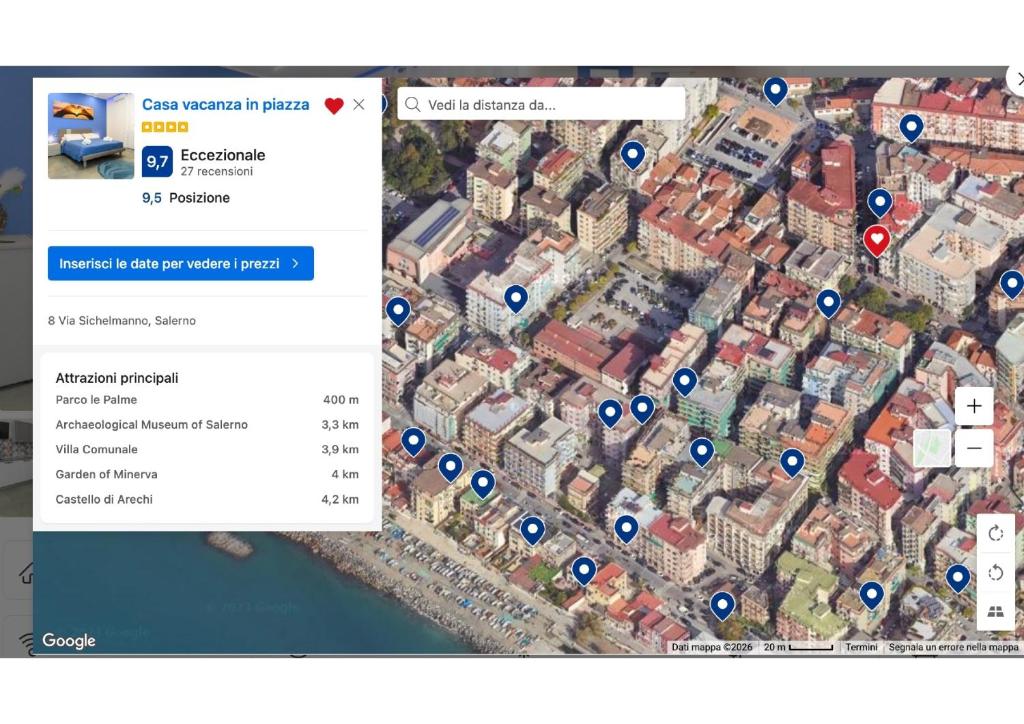1024x724 pixels.
Task: Rotate the map view counterclockwise
Action: tap(995, 573)
